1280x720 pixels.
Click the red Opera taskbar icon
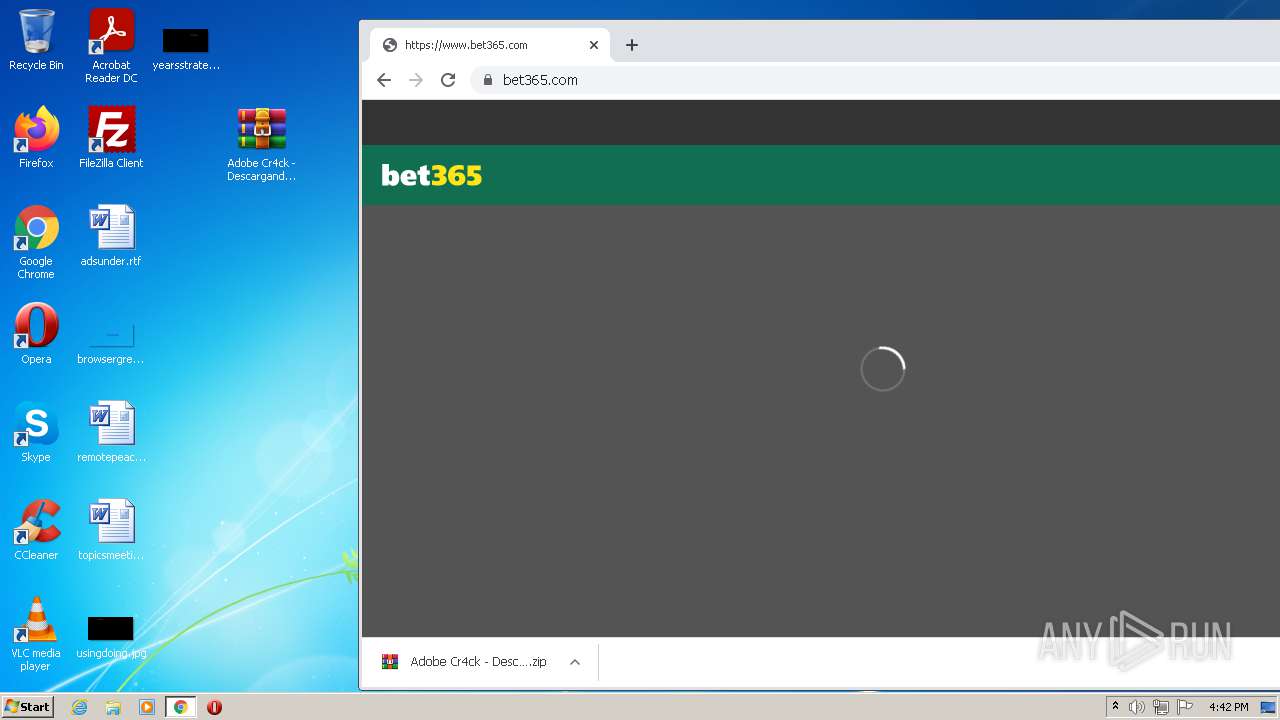(214, 707)
